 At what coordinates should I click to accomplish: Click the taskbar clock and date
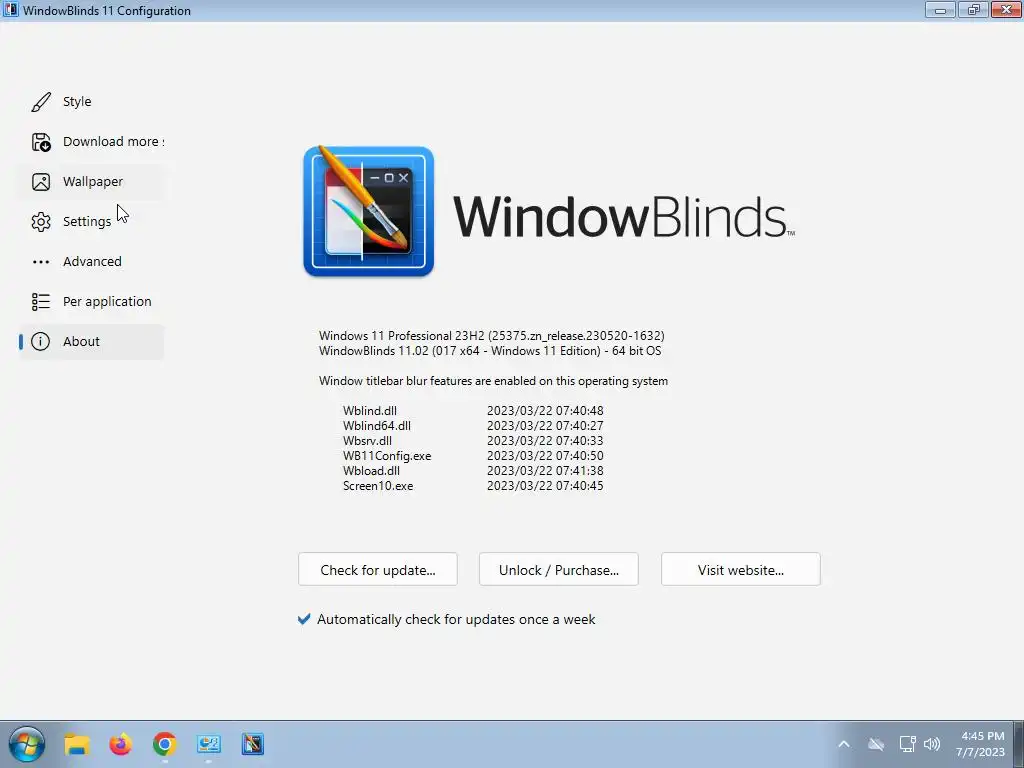coord(981,744)
